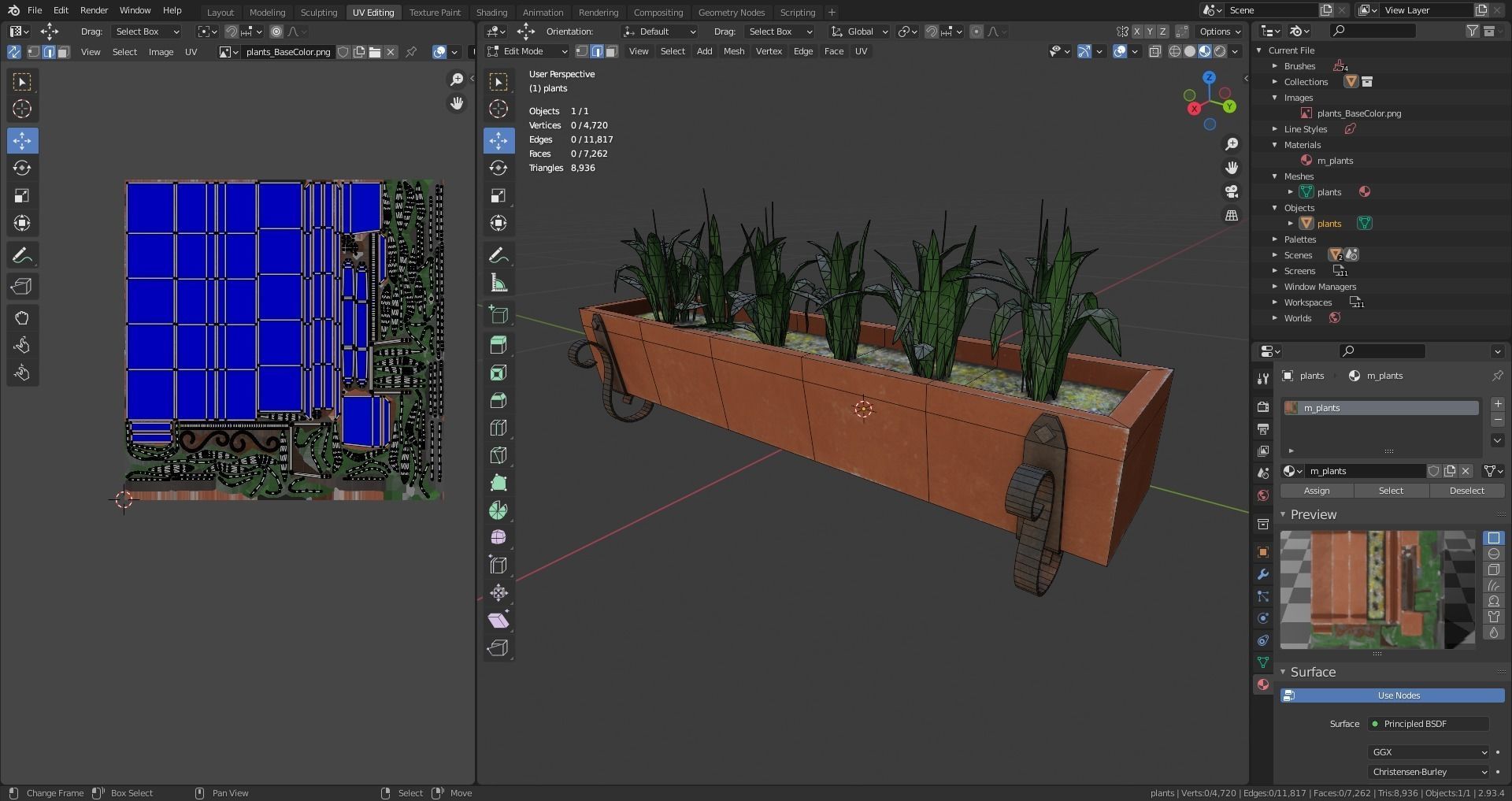Switch to wireframe viewport shading
The height and width of the screenshot is (801, 1512).
(1175, 51)
